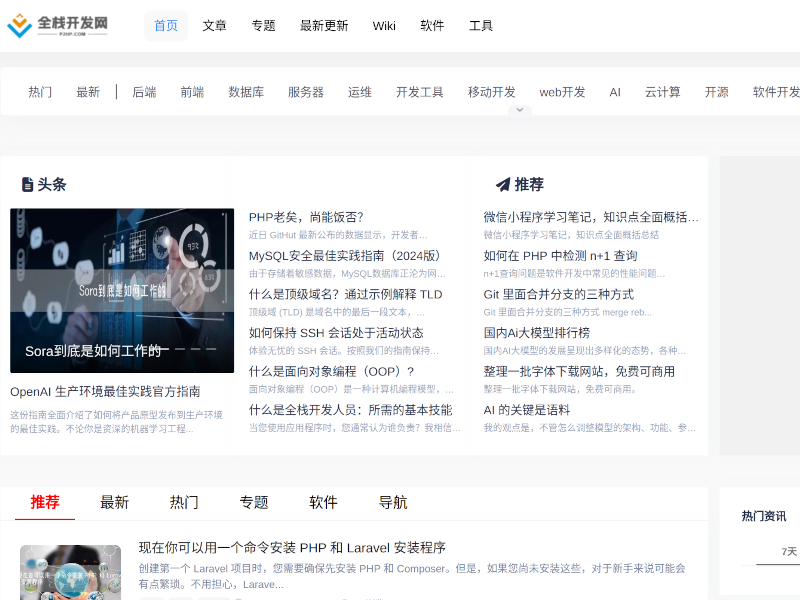Image resolution: width=800 pixels, height=600 pixels.
Task: Open MySQL安全最佳实践指南 article link
Action: coord(345,256)
